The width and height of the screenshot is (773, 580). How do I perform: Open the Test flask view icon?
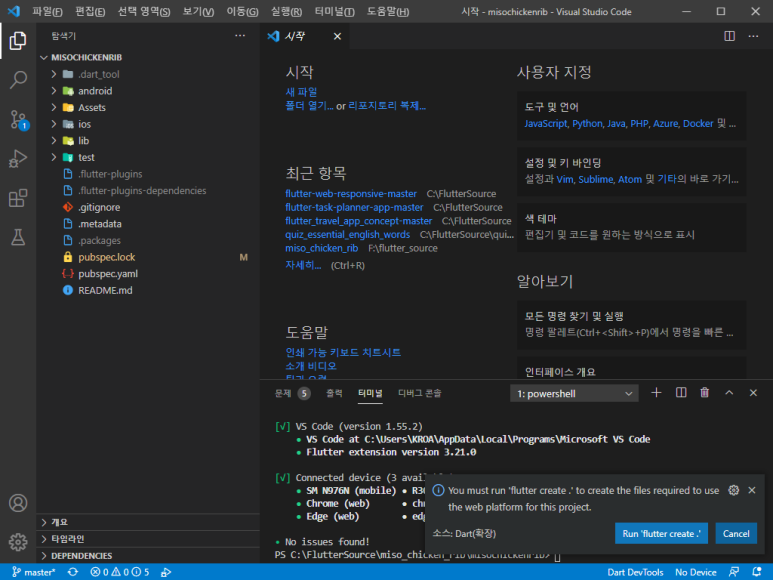click(18, 238)
